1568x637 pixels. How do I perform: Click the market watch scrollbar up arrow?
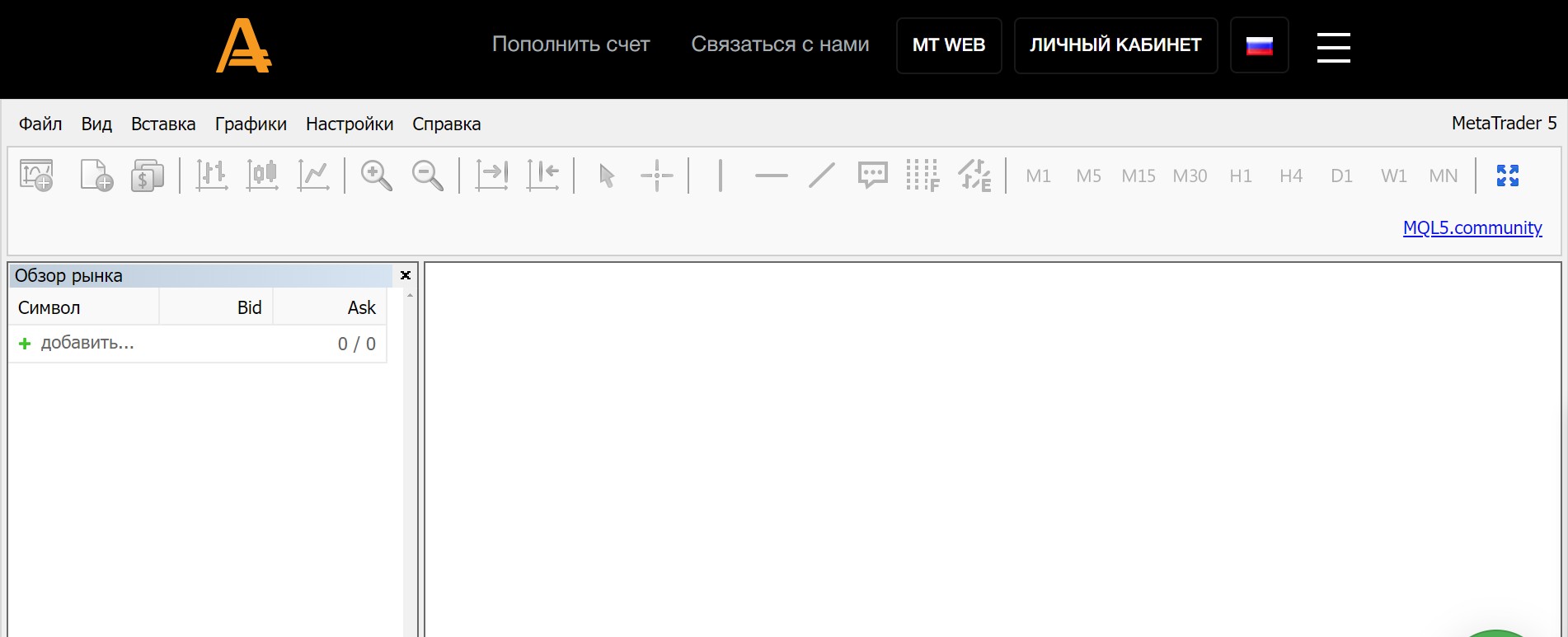click(x=410, y=295)
